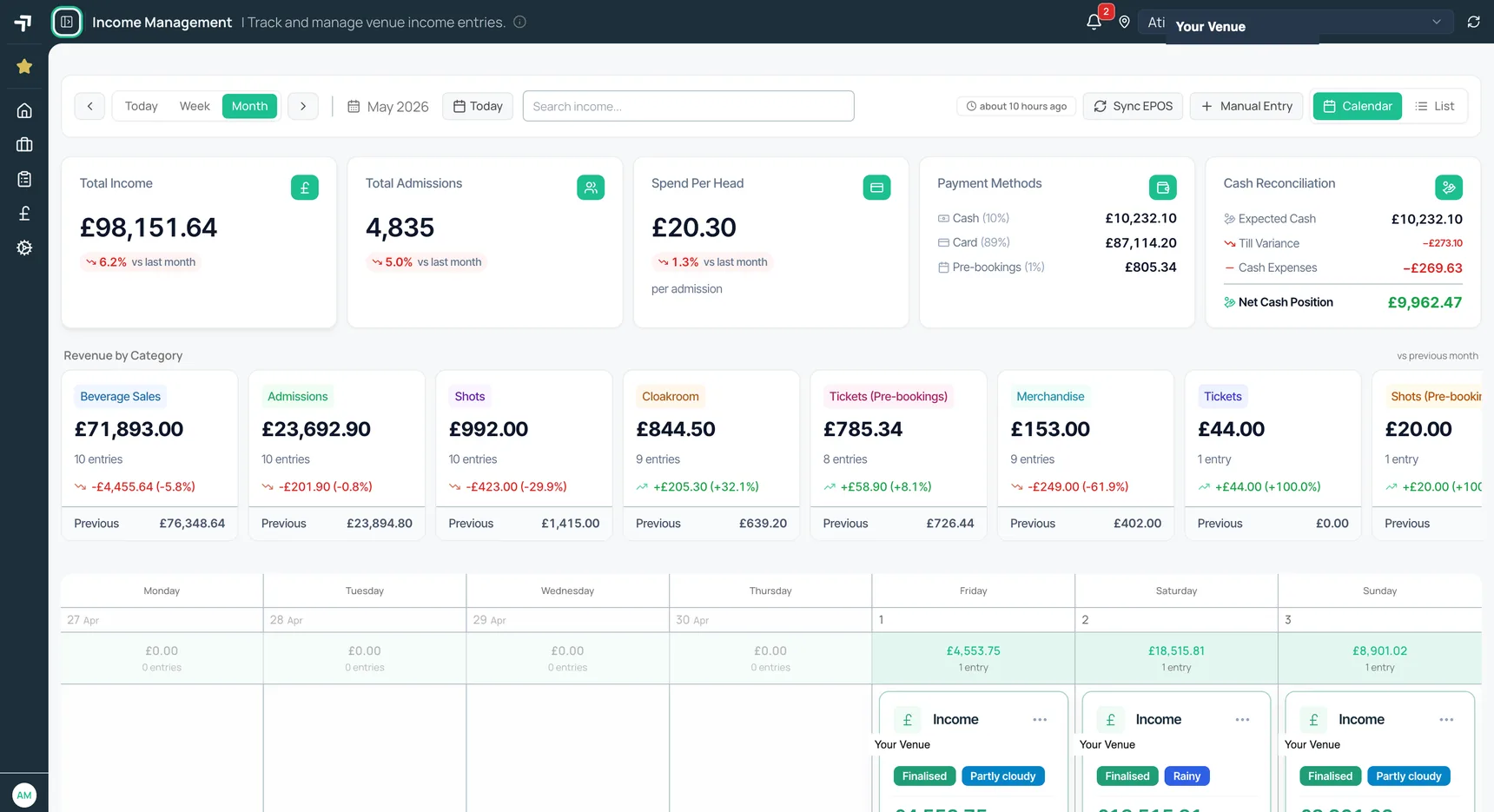
Task: Click the Search income field
Action: (x=689, y=106)
